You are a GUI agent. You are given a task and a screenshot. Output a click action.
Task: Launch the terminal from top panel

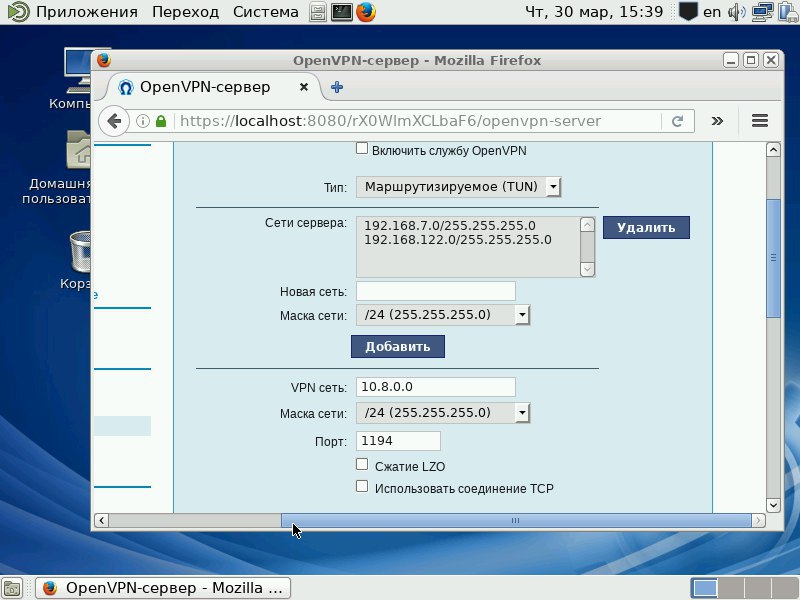(x=341, y=12)
